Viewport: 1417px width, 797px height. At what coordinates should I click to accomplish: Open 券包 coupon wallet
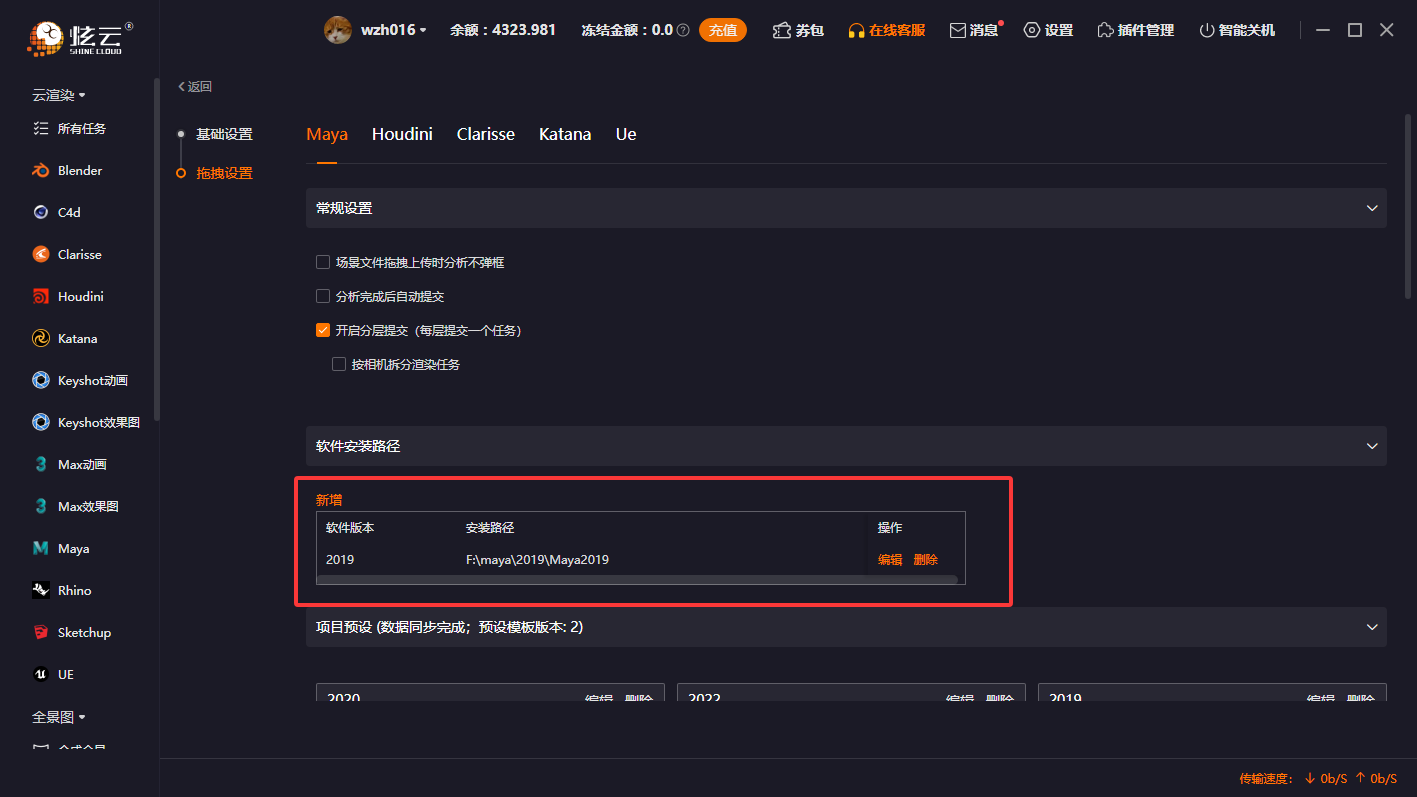798,30
